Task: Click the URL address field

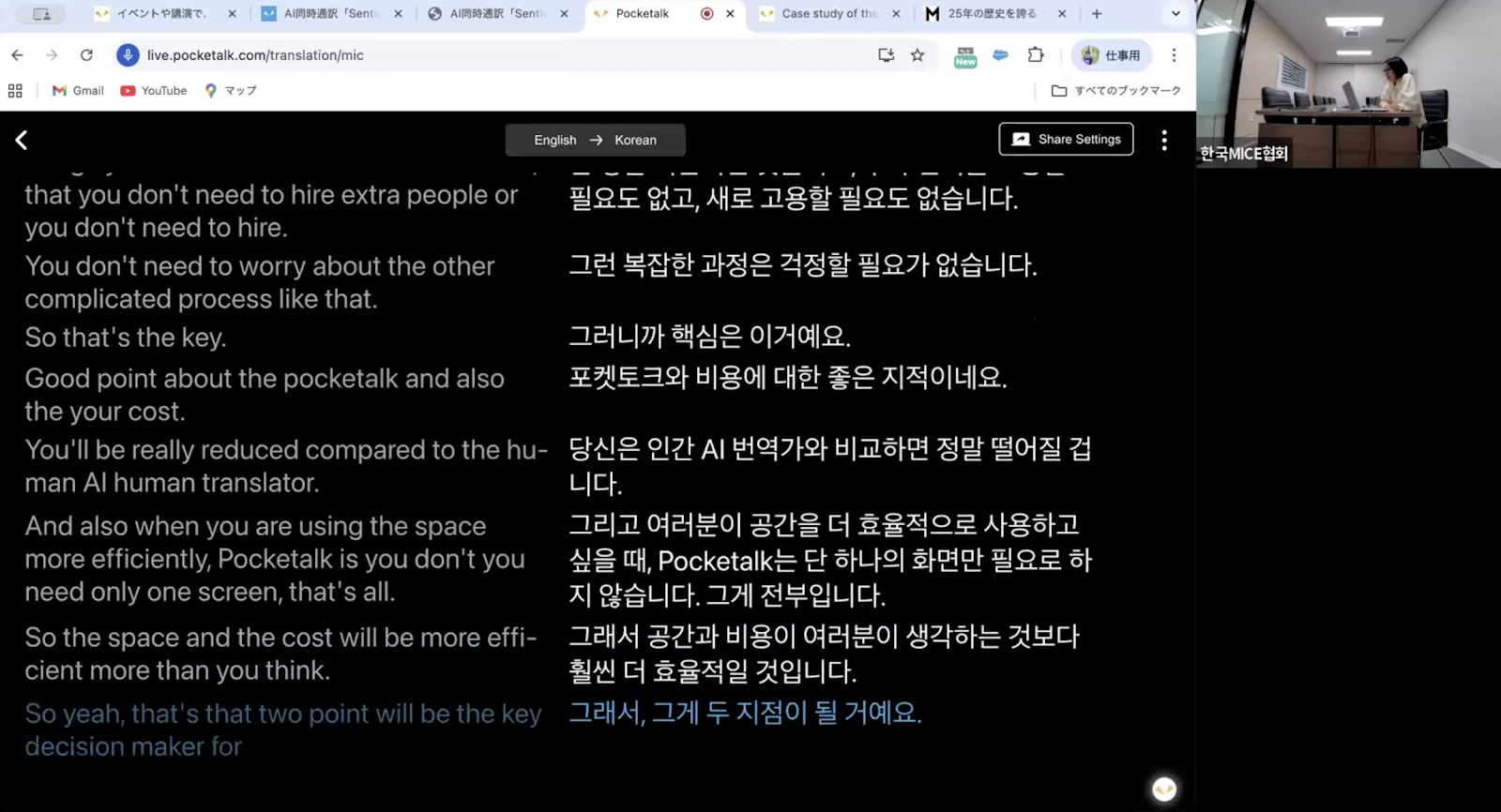Action: point(469,55)
